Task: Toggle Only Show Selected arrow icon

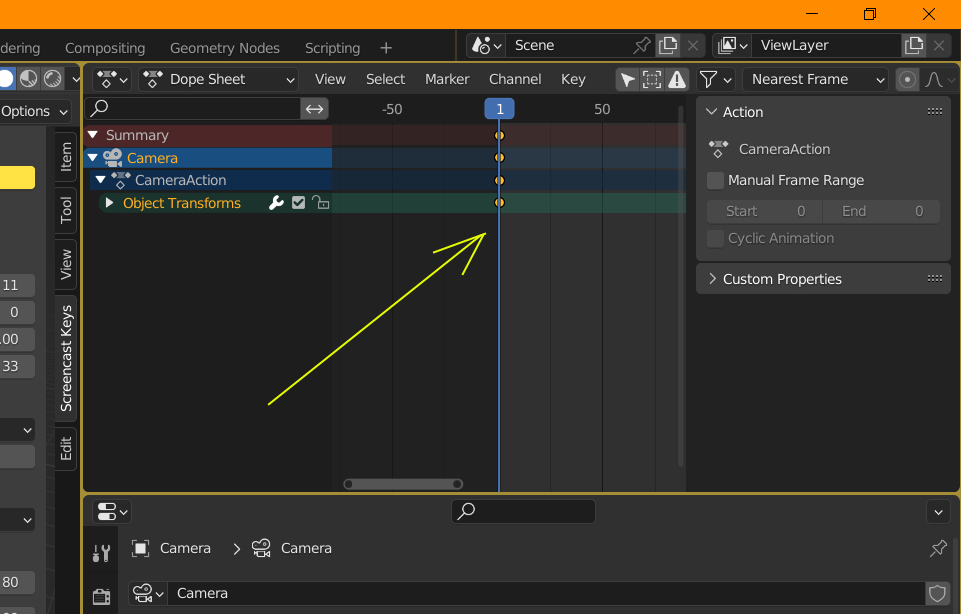Action: pos(627,80)
